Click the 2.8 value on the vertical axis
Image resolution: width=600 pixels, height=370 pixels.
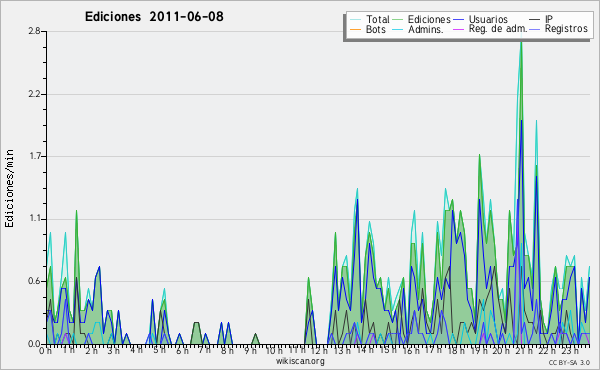tap(34, 31)
